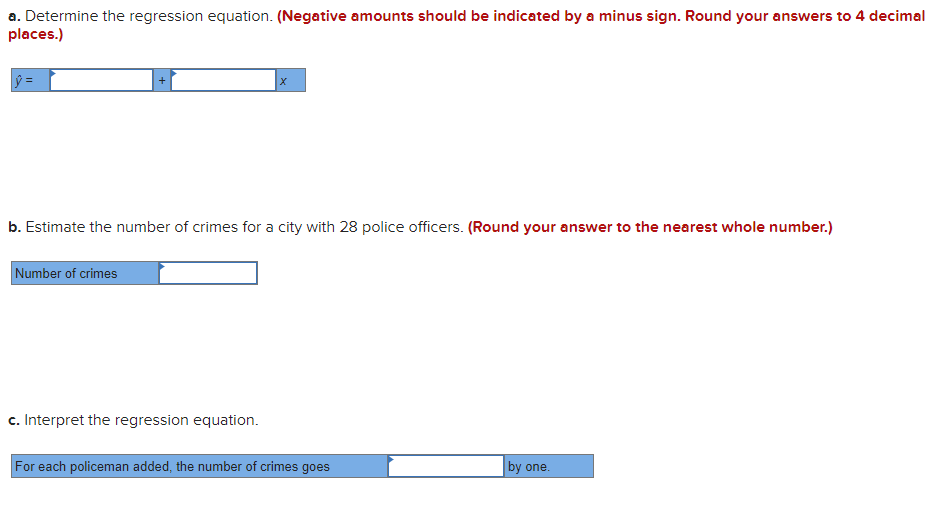The image size is (943, 509).
Task: Click the intercept input box after ŷ =
Action: point(101,80)
